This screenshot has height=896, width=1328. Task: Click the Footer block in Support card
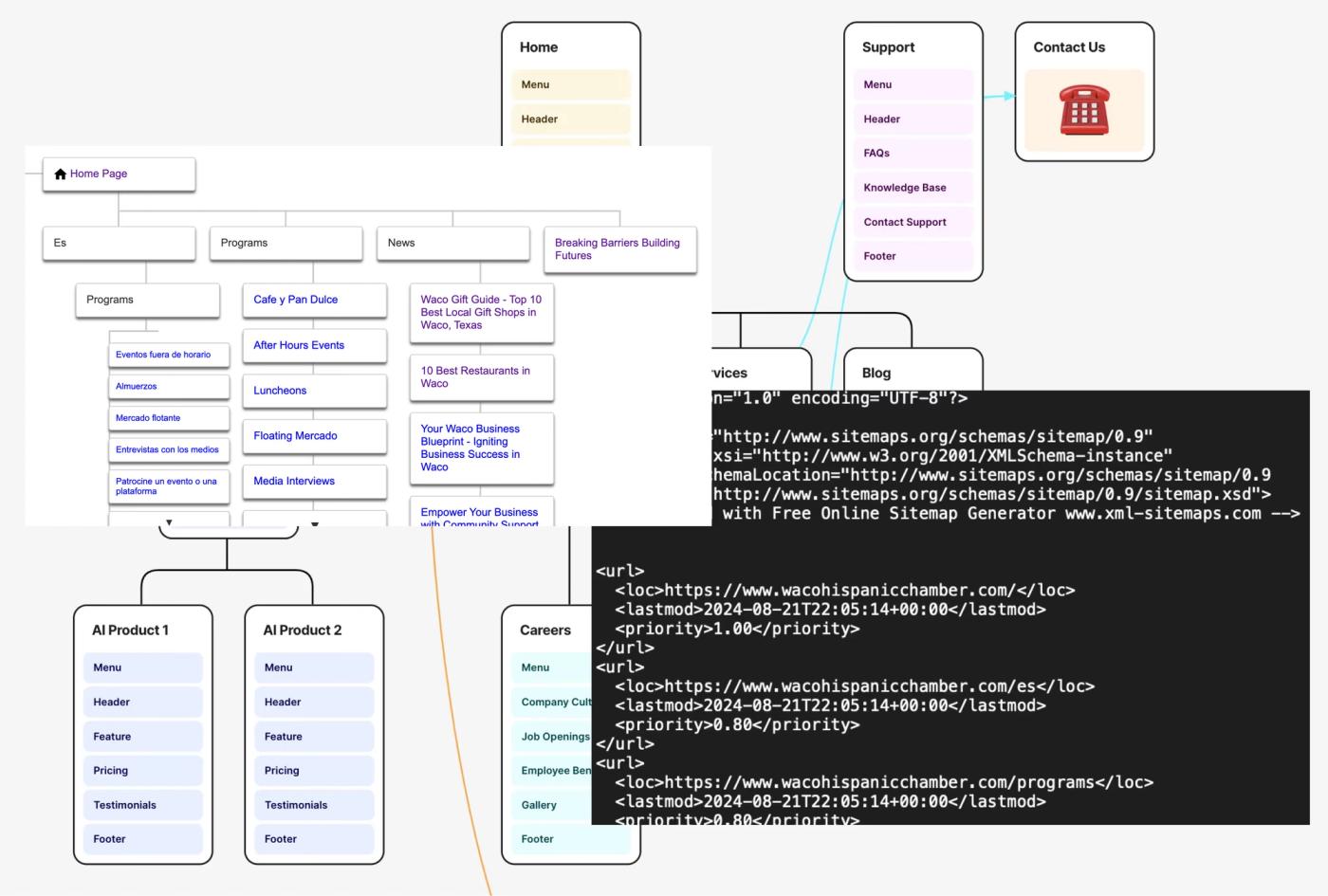click(x=913, y=257)
